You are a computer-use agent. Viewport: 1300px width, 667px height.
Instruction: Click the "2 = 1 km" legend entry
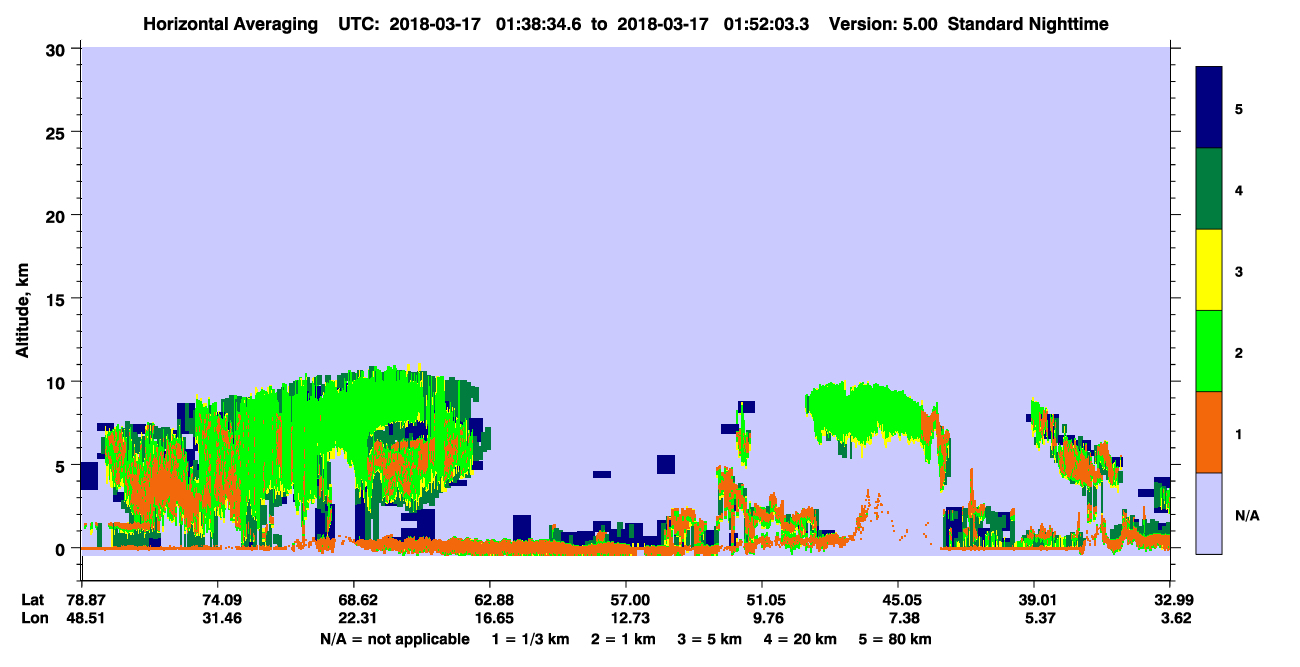pyautogui.click(x=624, y=639)
